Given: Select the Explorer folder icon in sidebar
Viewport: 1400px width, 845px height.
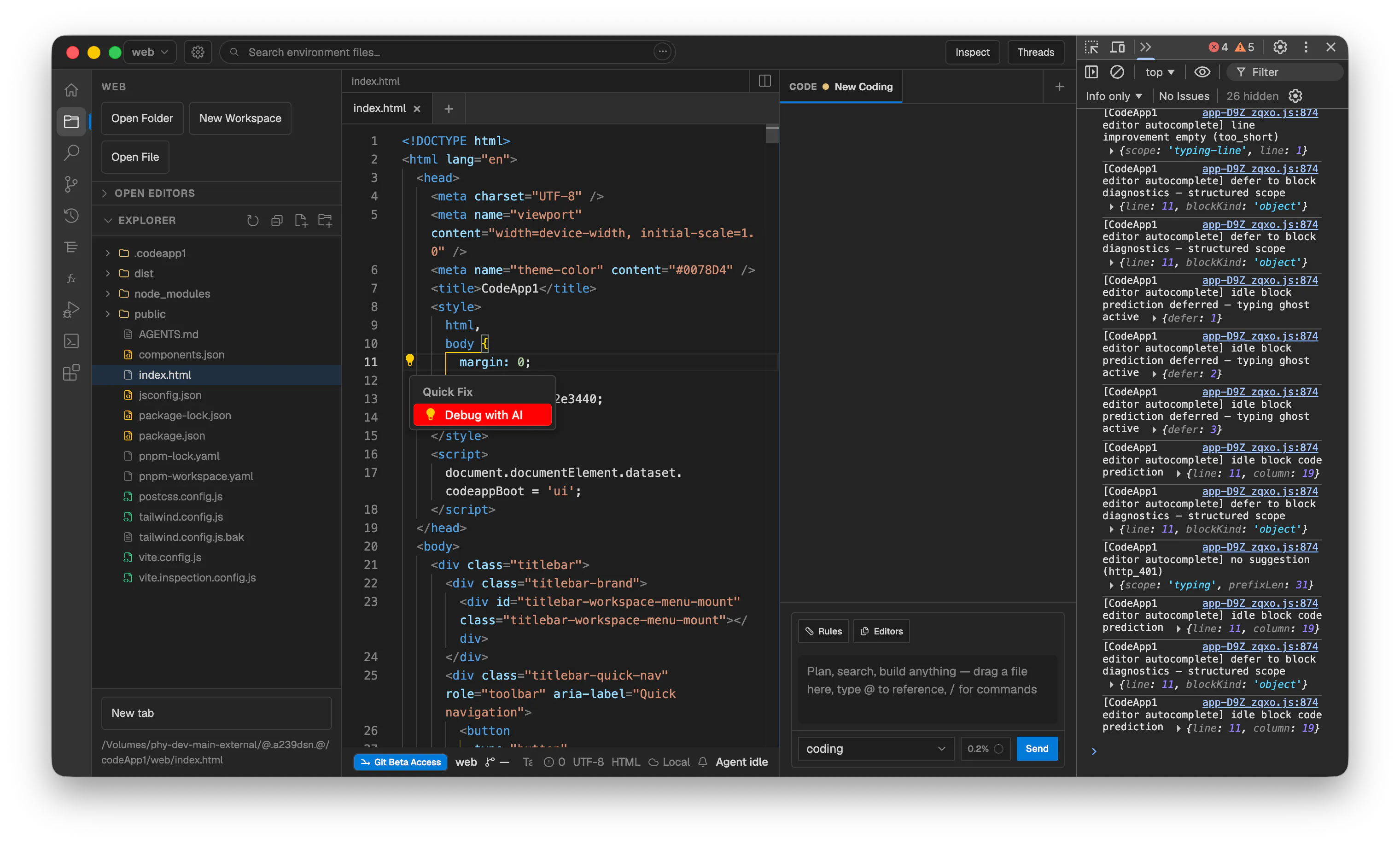Looking at the screenshot, I should (71, 121).
